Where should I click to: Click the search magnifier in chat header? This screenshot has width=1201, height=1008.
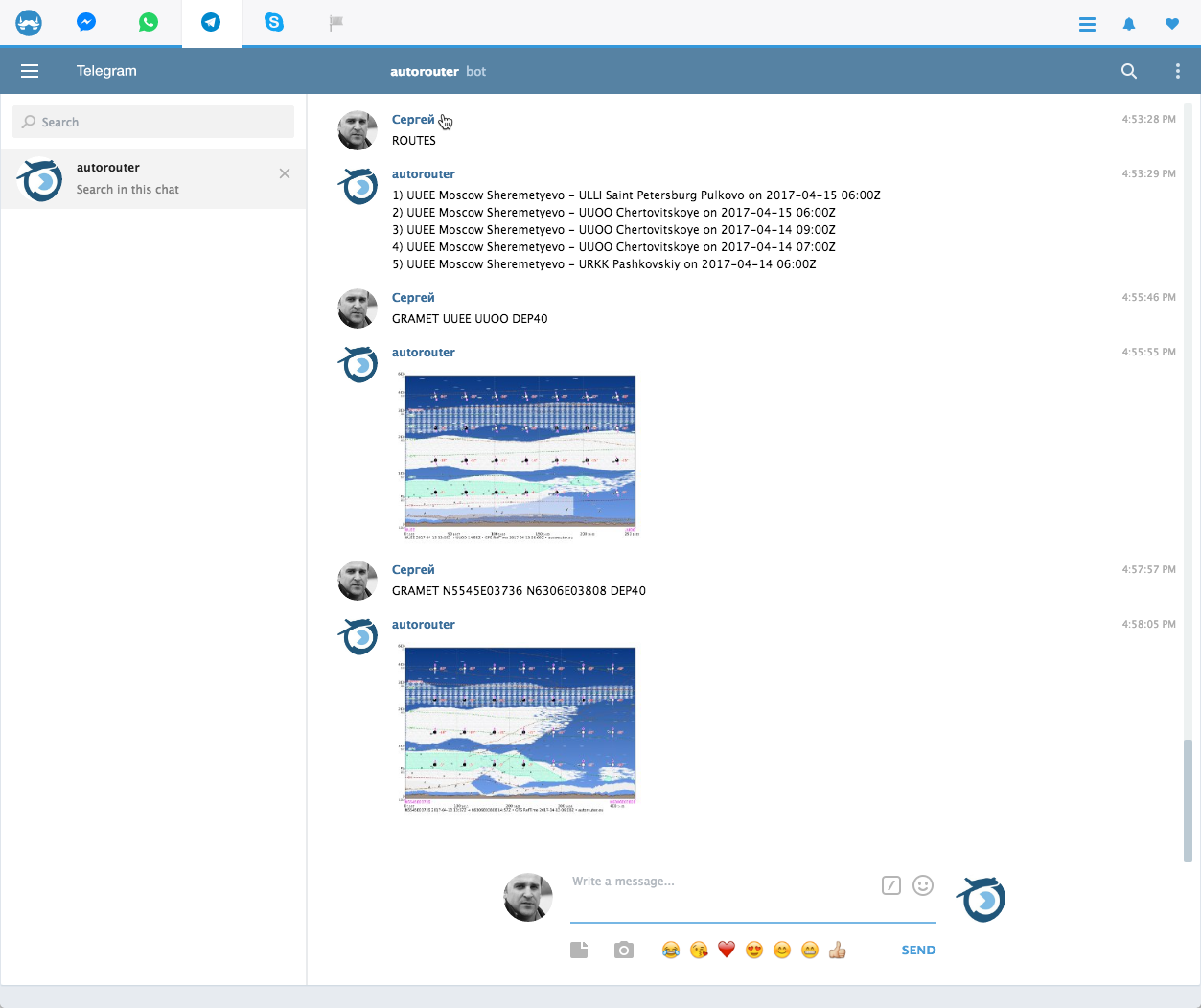pos(1129,71)
